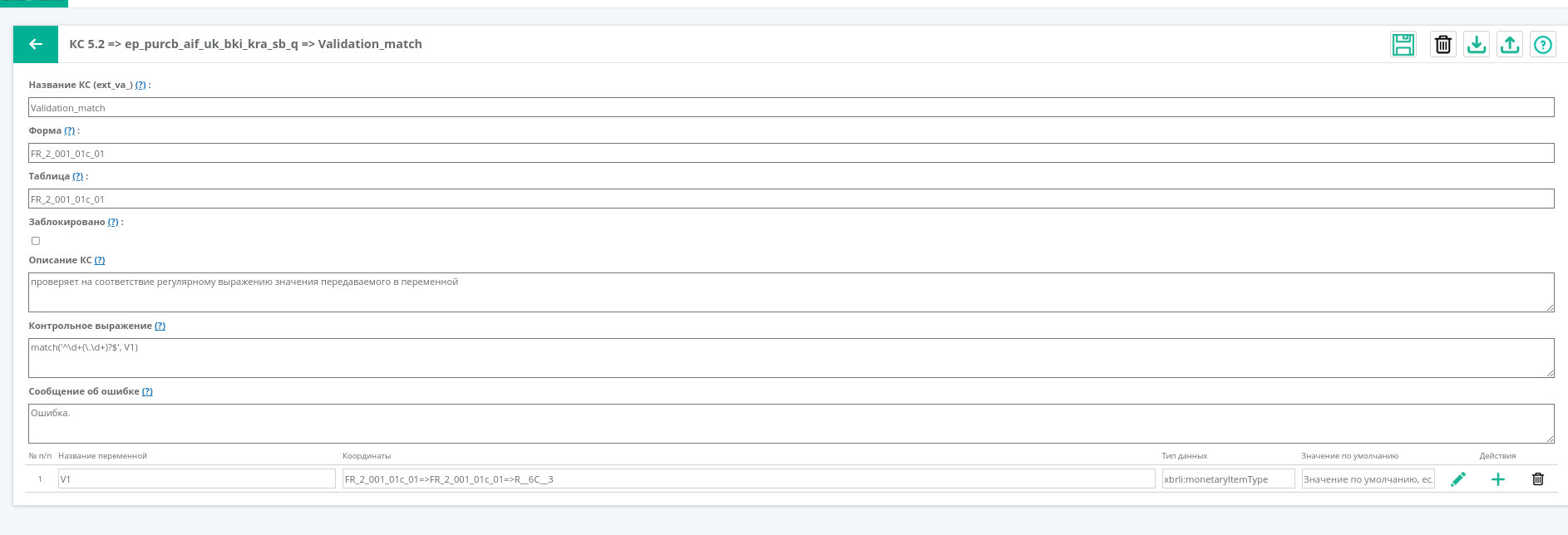Open help link beside Сообщение об ошибке

click(x=147, y=391)
